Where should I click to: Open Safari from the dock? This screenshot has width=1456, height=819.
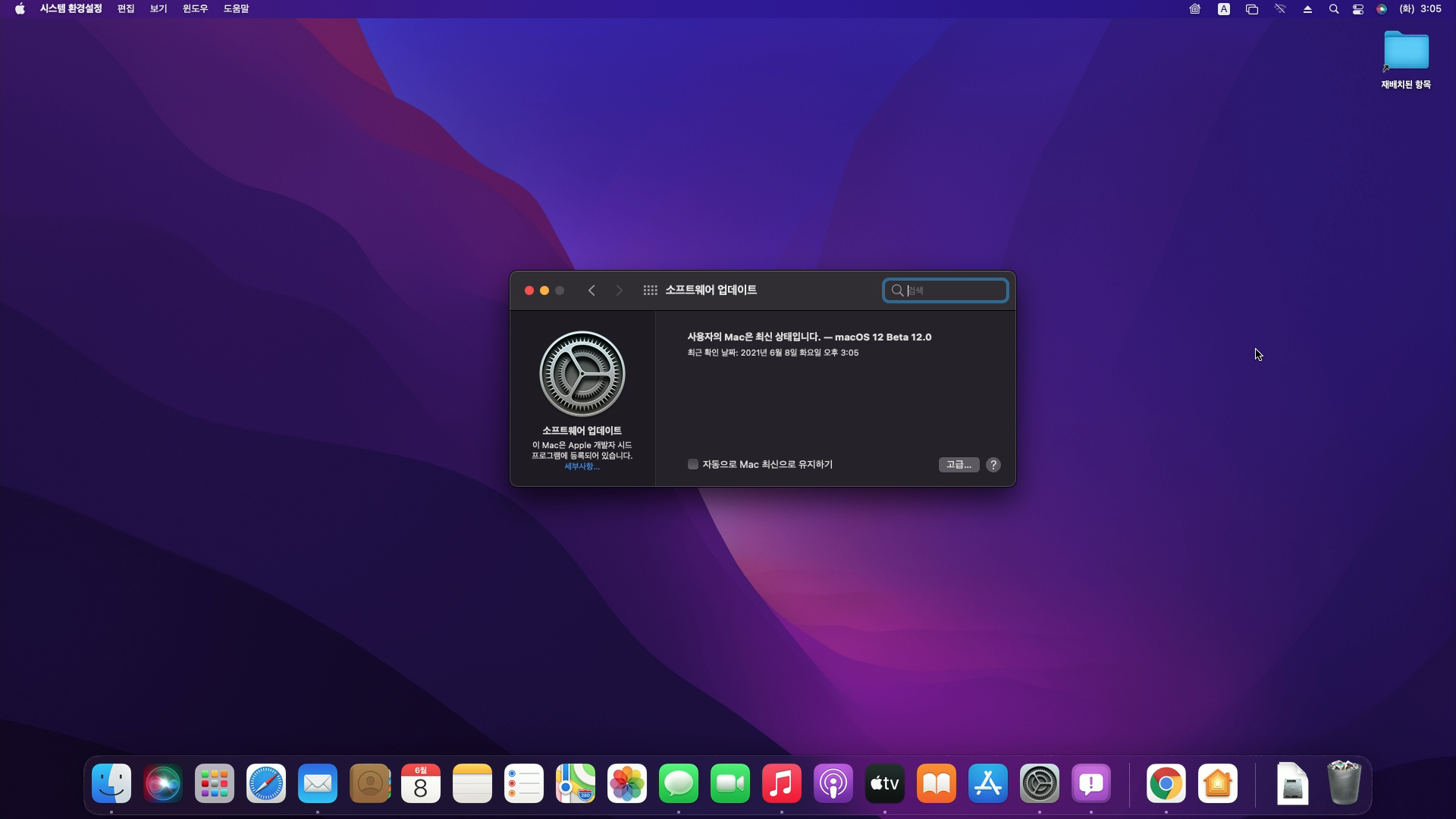(266, 783)
